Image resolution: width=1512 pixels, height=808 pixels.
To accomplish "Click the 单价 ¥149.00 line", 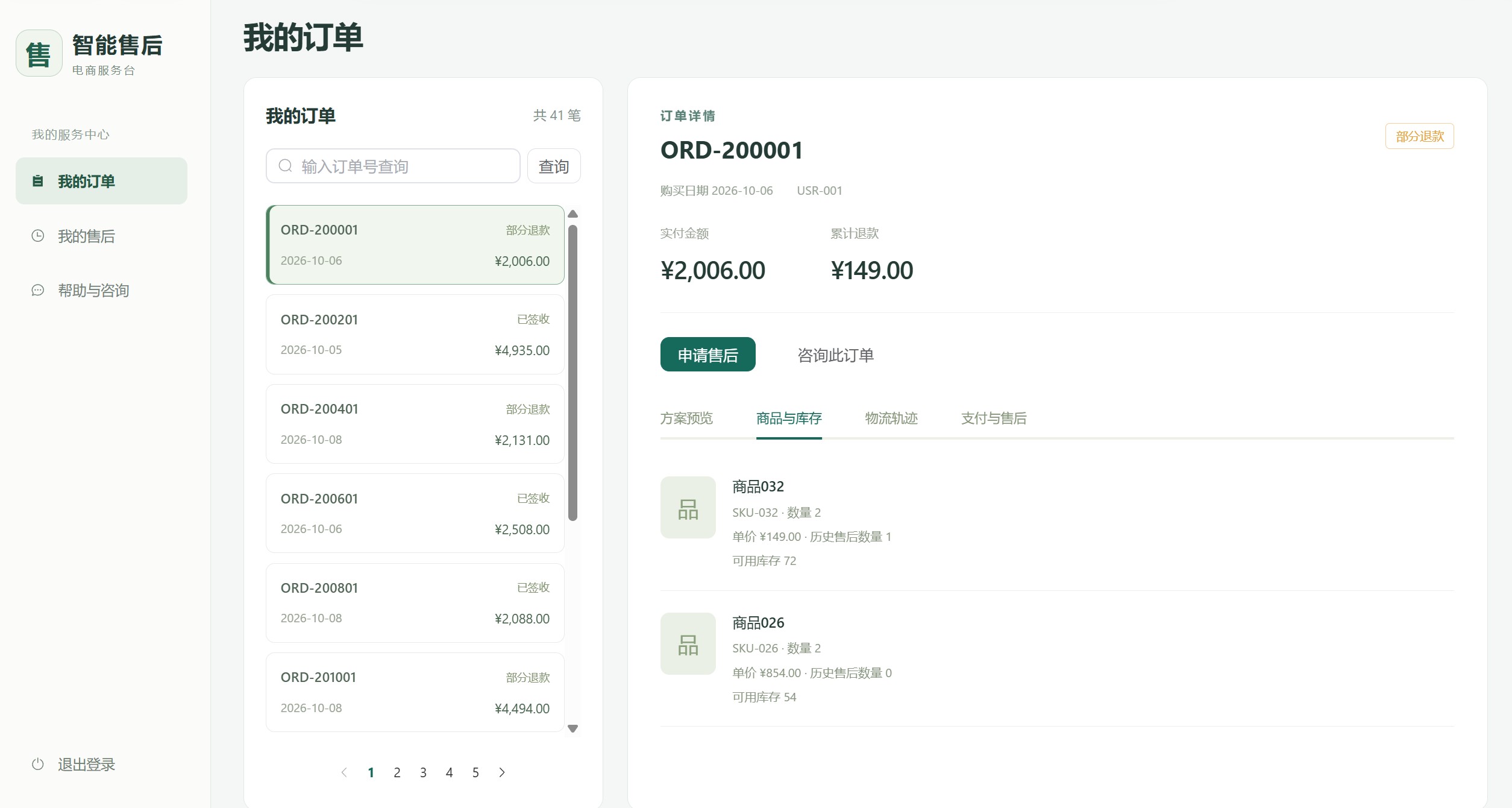I will tap(812, 537).
